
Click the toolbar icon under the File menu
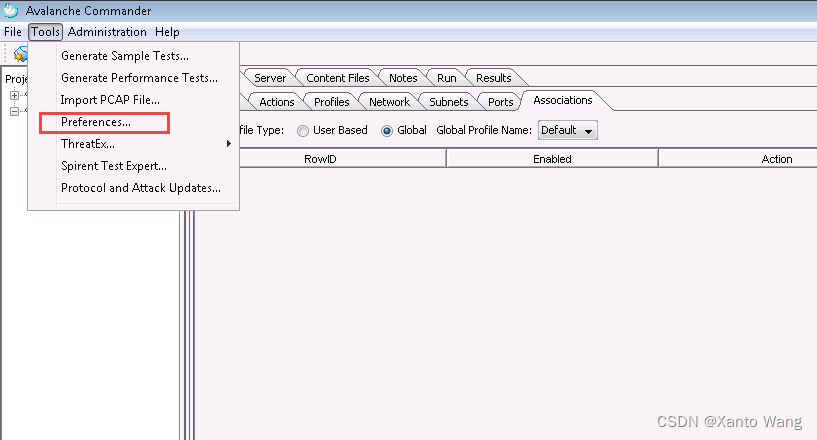click(20, 54)
